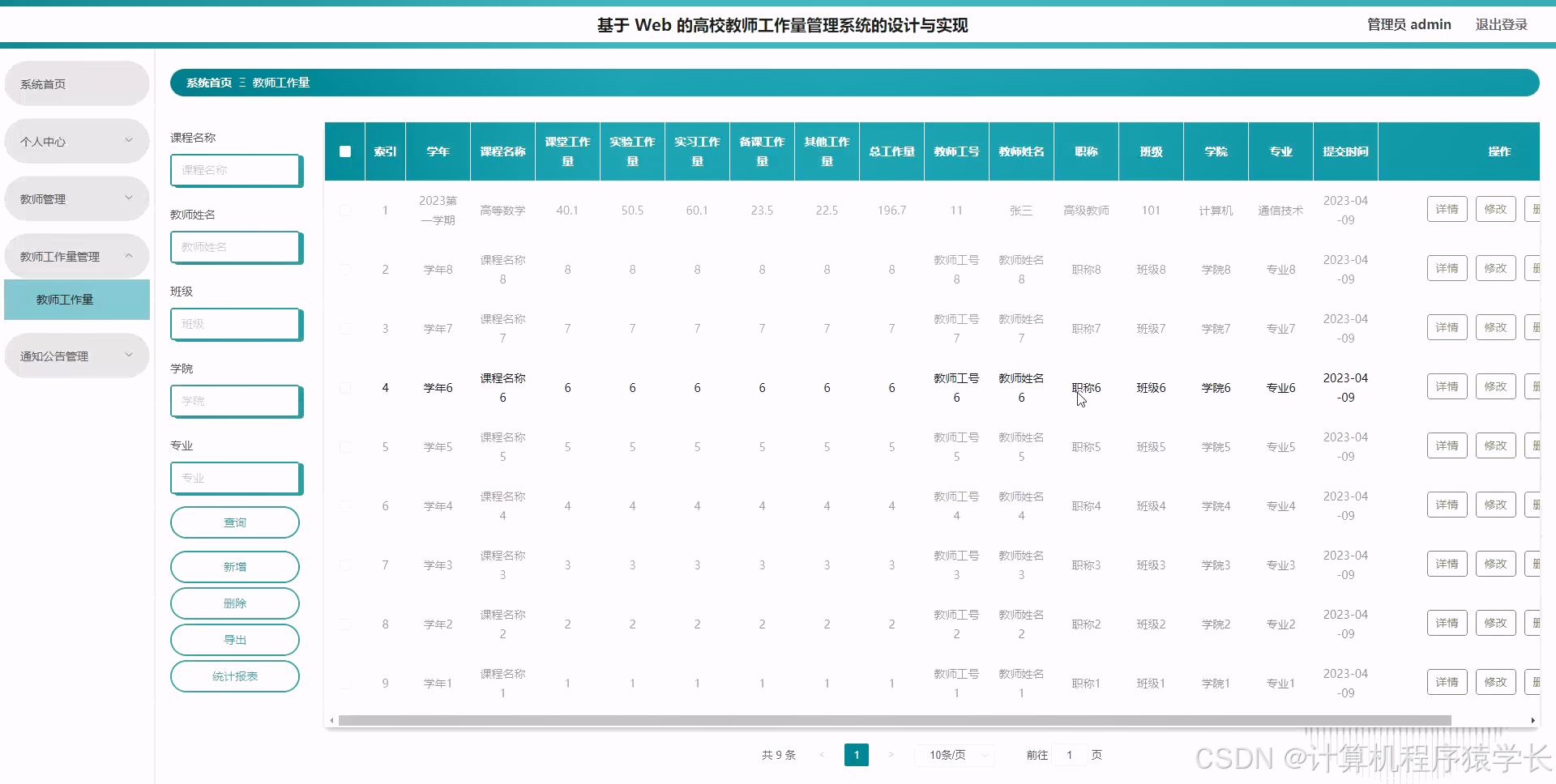Viewport: 1556px width, 784px height.
Task: Check the checkbox for row 1 高等数学
Action: click(x=345, y=210)
